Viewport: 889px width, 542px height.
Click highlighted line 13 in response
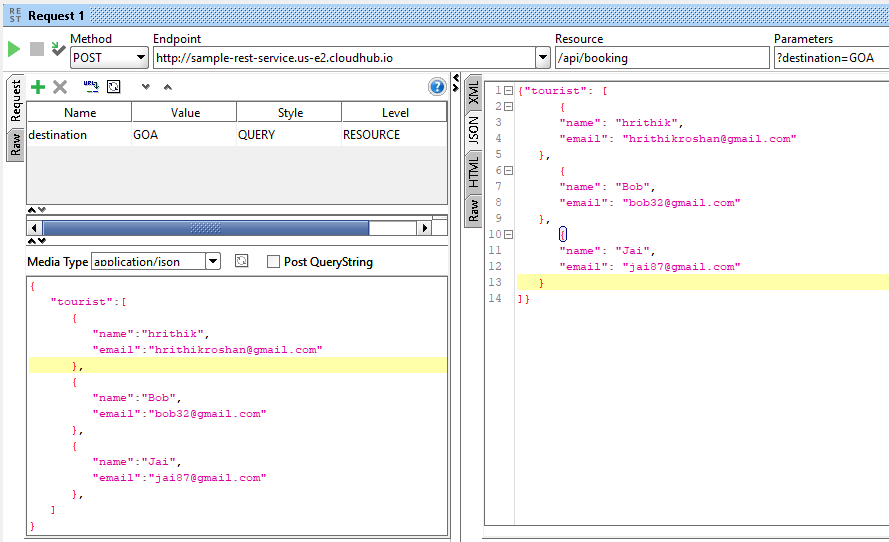[x=702, y=282]
